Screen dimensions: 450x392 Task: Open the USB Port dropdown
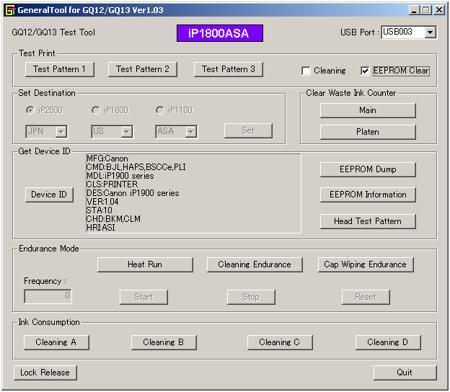pos(430,32)
